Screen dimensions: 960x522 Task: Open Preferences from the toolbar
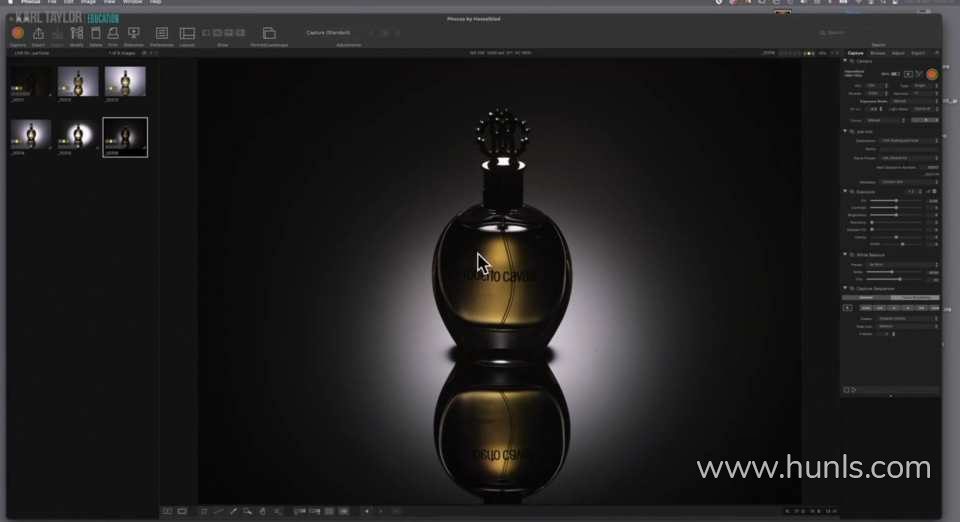click(x=162, y=33)
